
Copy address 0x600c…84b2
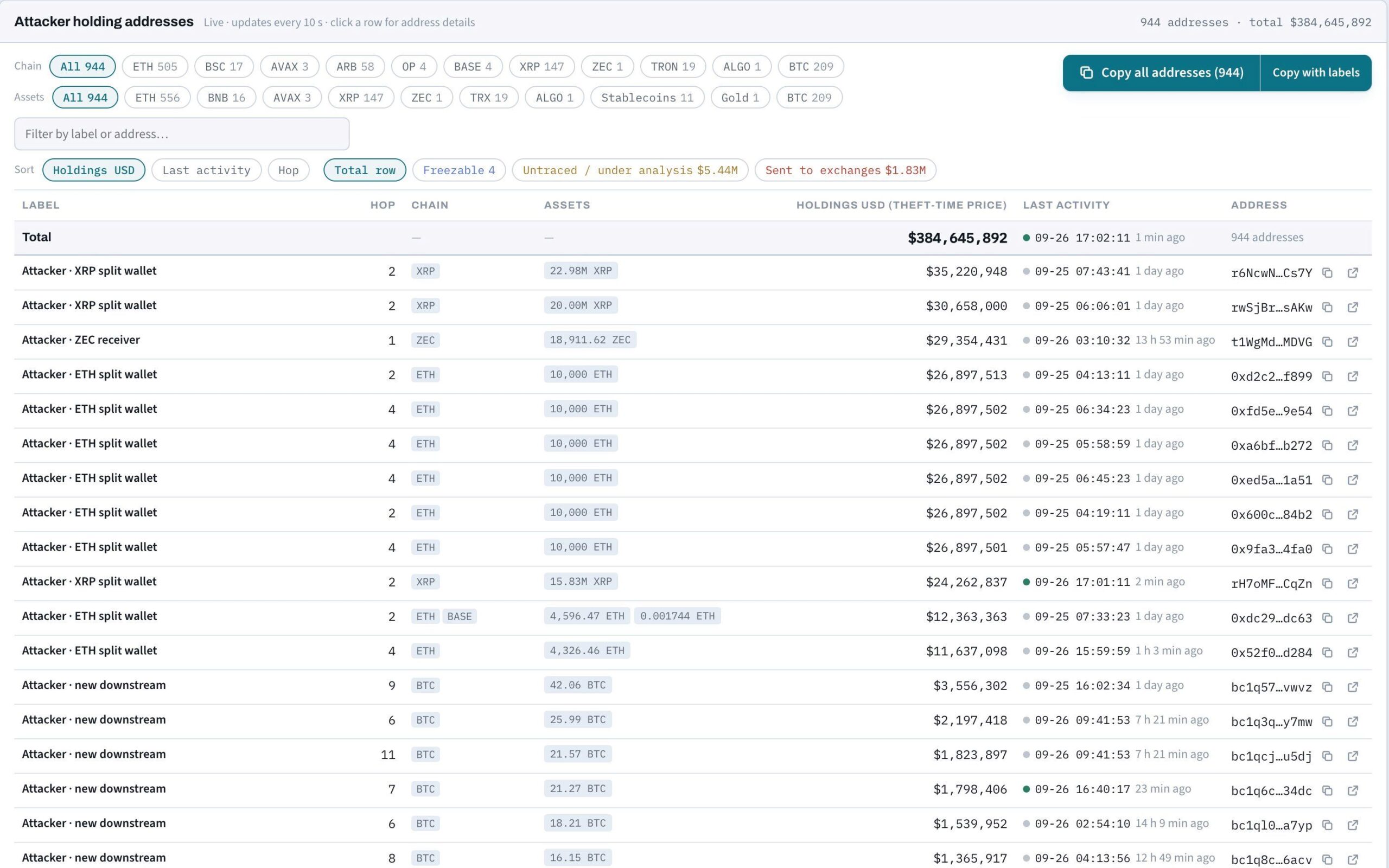tap(1327, 514)
